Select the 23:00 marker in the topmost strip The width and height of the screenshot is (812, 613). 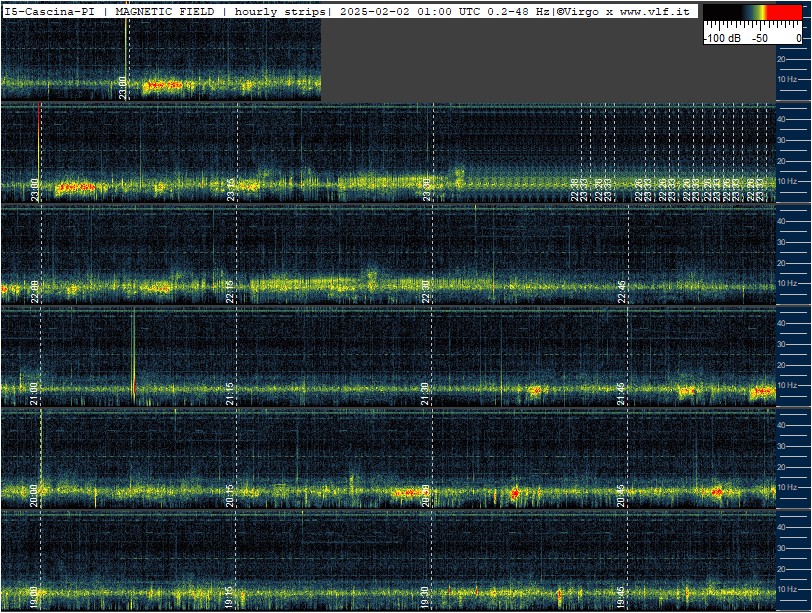tap(122, 87)
